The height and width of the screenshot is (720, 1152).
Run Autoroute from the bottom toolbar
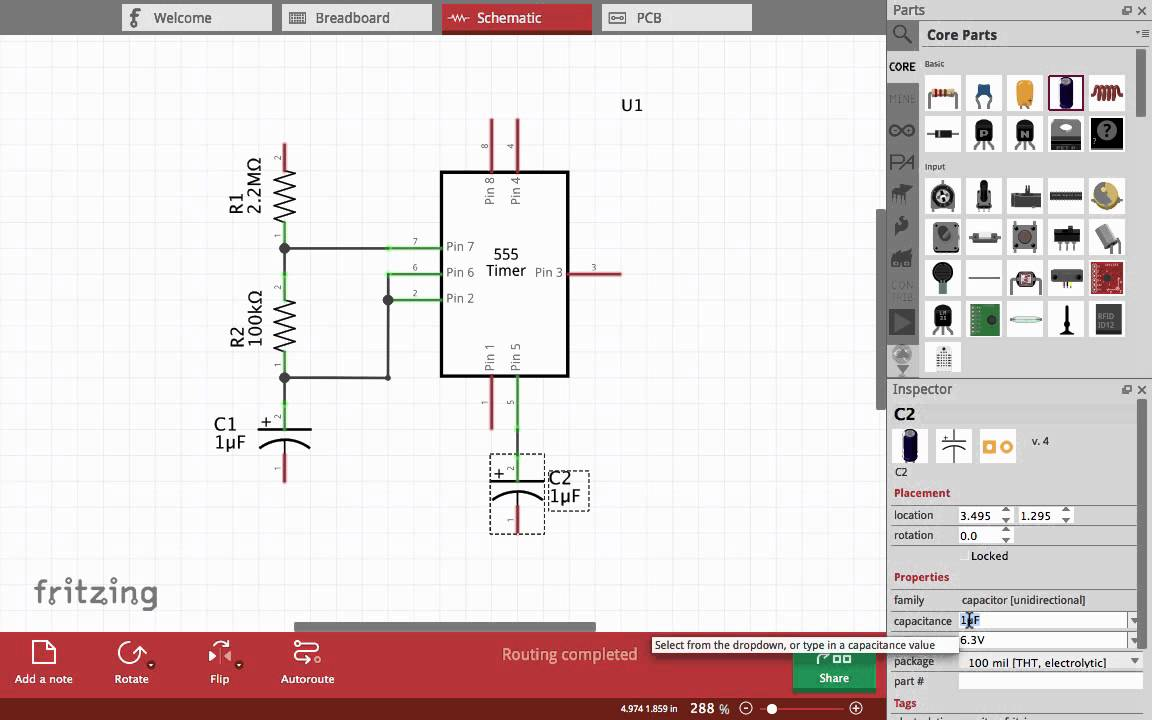pyautogui.click(x=307, y=652)
